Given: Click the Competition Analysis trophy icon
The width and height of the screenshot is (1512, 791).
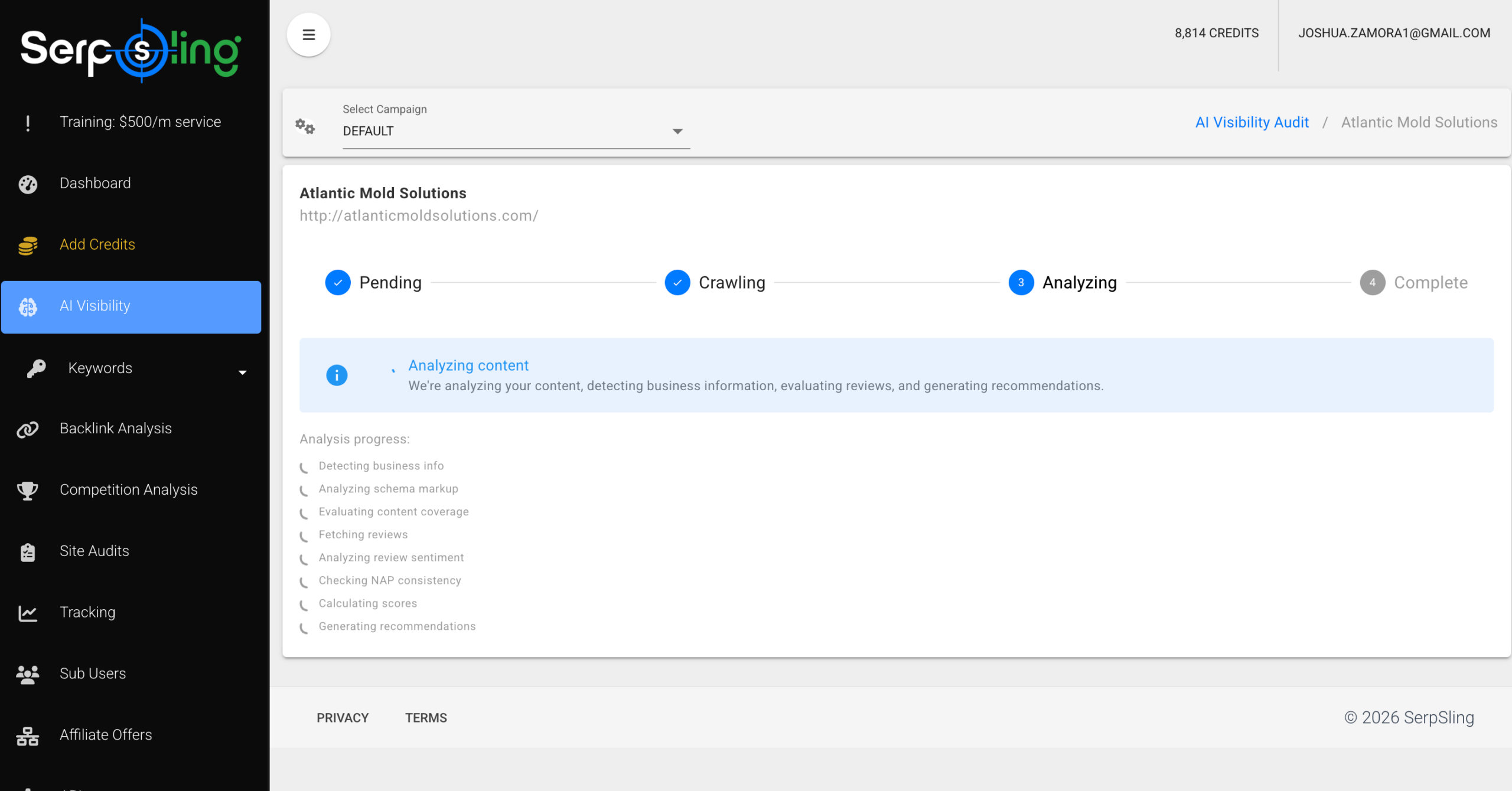Looking at the screenshot, I should point(28,491).
